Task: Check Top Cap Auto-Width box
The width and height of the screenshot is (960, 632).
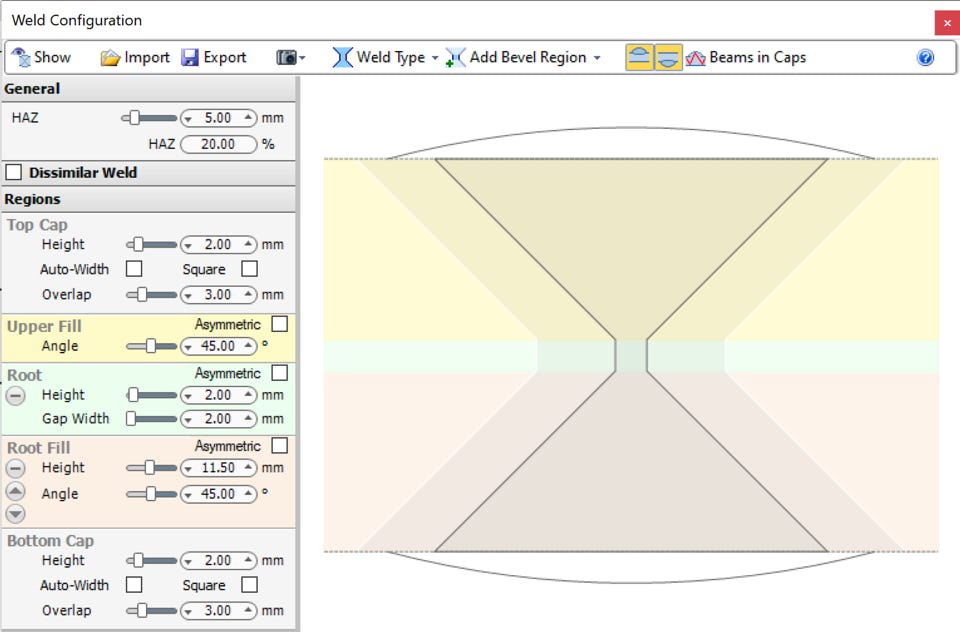Action: pos(134,269)
